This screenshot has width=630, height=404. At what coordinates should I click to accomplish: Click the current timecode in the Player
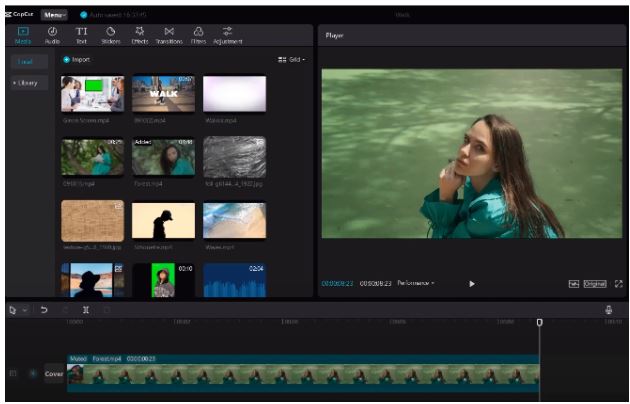pyautogui.click(x=337, y=284)
